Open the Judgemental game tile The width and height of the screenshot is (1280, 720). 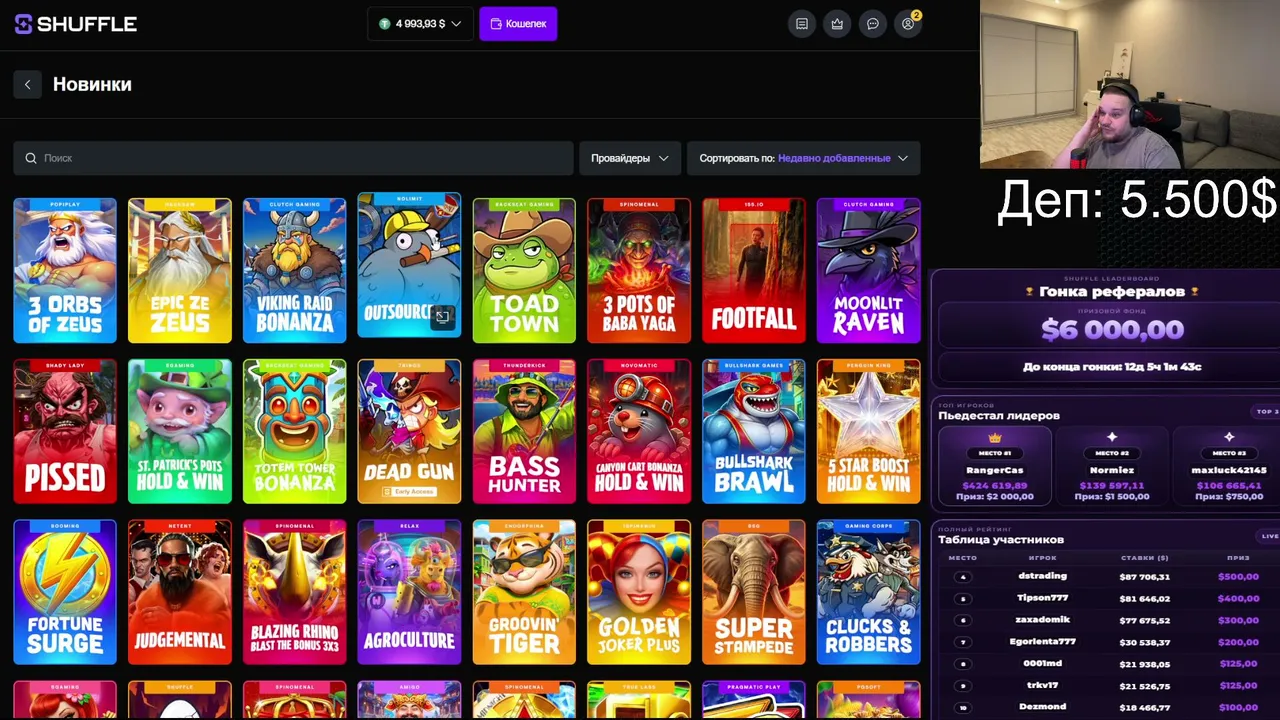tap(180, 592)
